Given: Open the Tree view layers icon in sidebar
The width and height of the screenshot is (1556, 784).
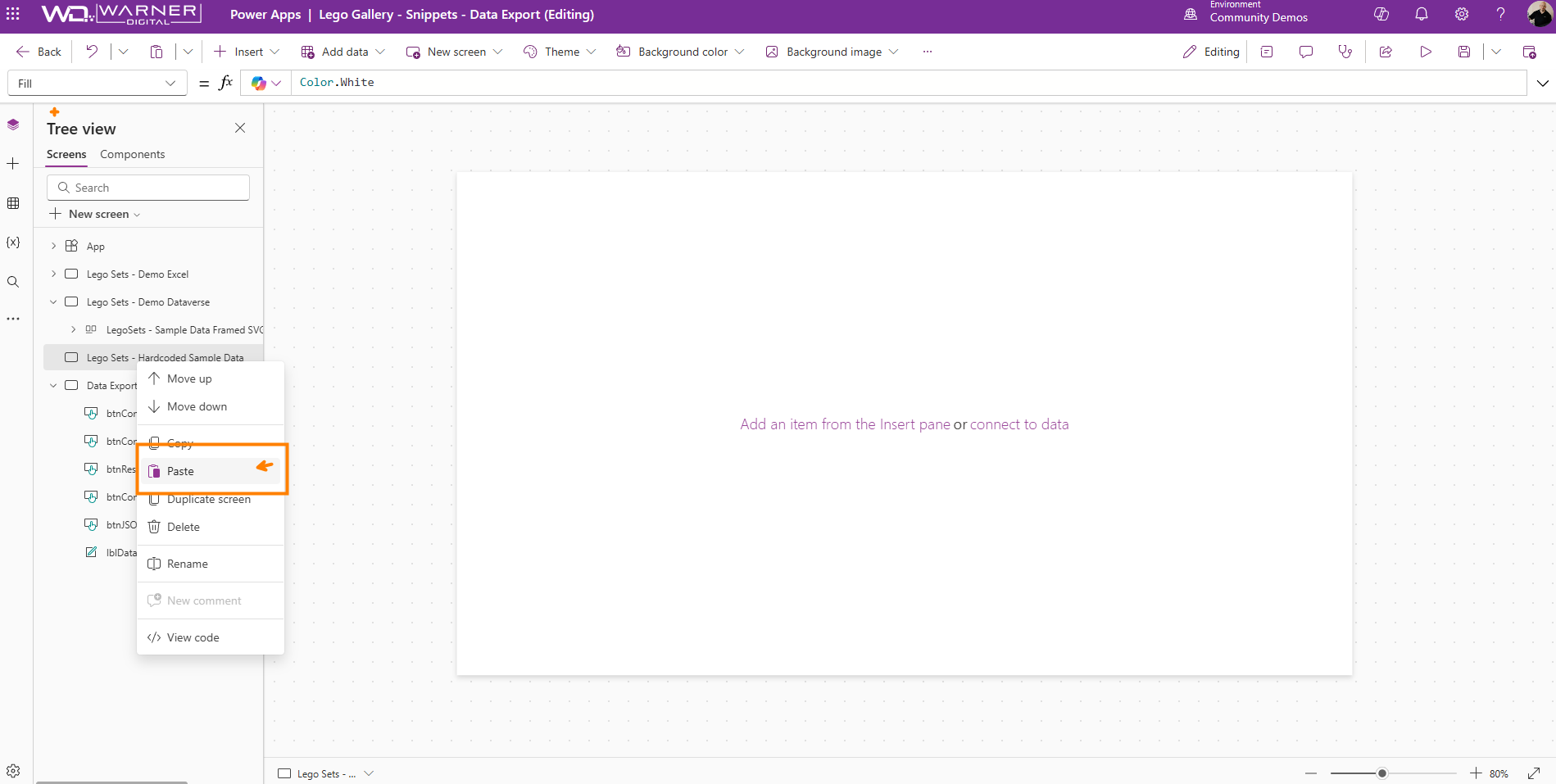Looking at the screenshot, I should click(x=13, y=125).
